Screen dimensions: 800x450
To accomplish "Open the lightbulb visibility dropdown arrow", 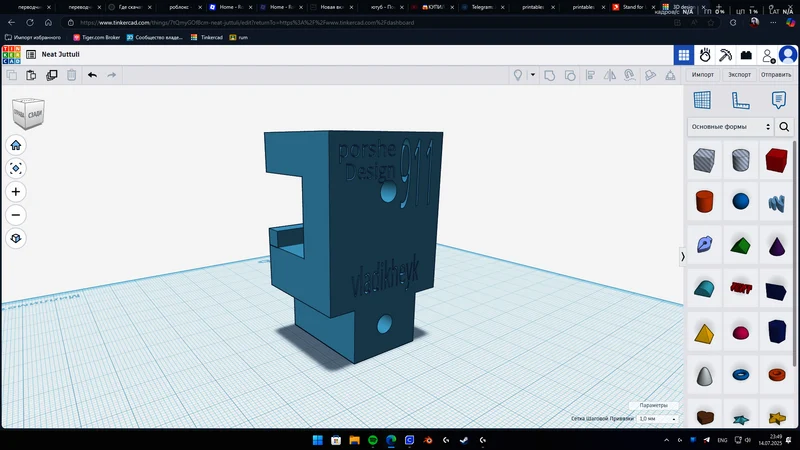I will point(533,75).
